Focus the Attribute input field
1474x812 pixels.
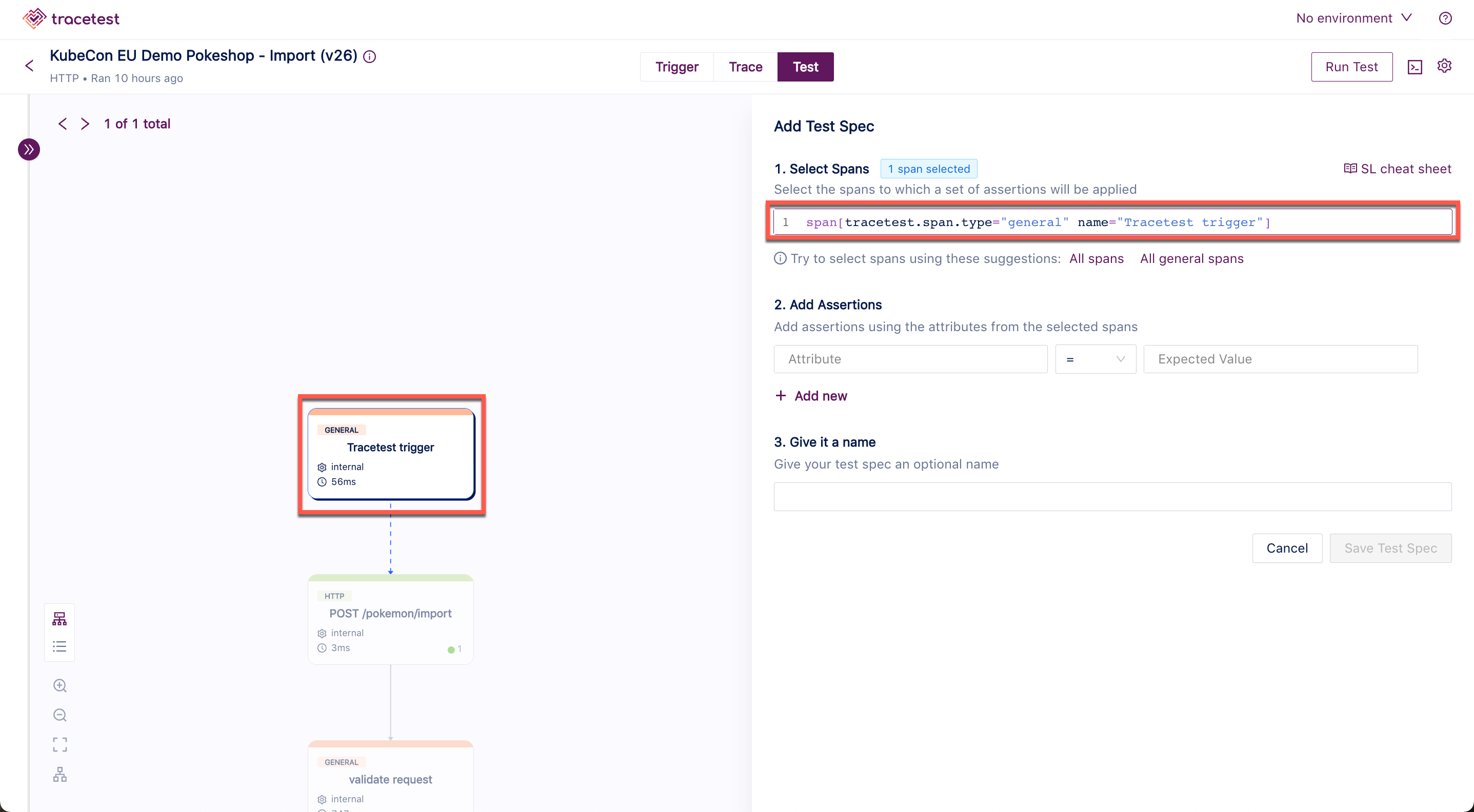(x=910, y=359)
